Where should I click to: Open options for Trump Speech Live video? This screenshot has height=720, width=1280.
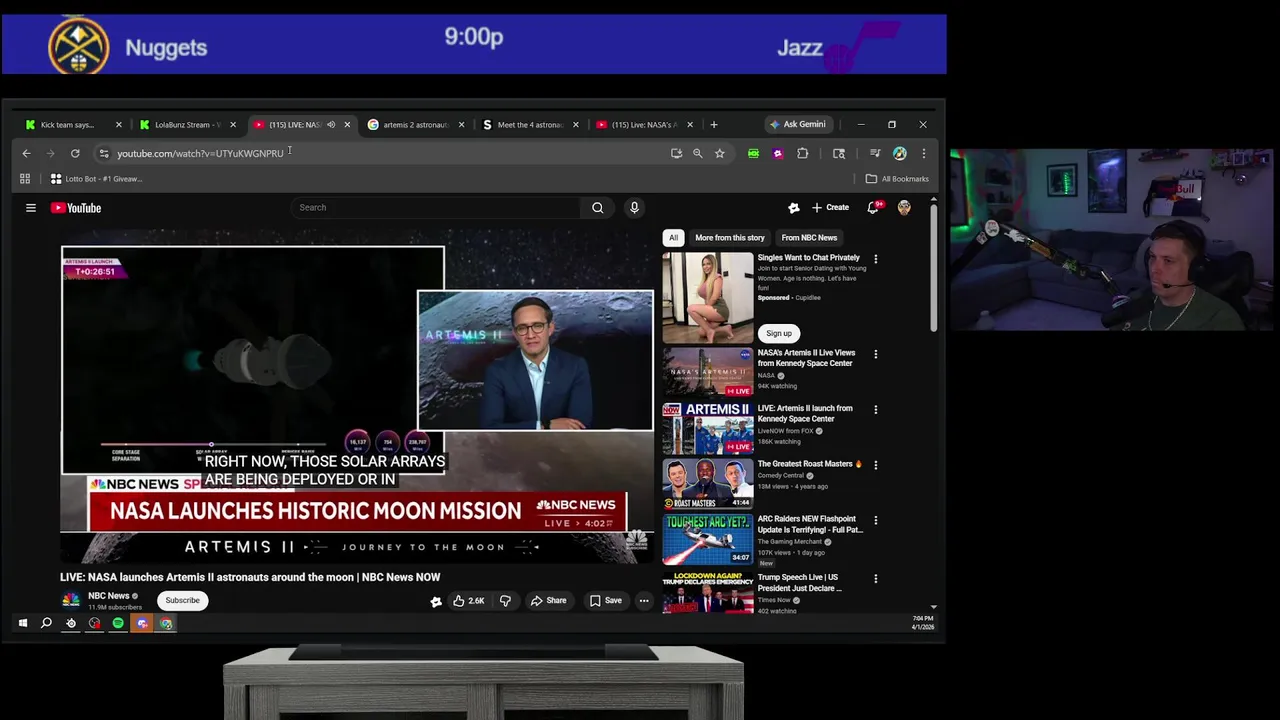[x=876, y=578]
